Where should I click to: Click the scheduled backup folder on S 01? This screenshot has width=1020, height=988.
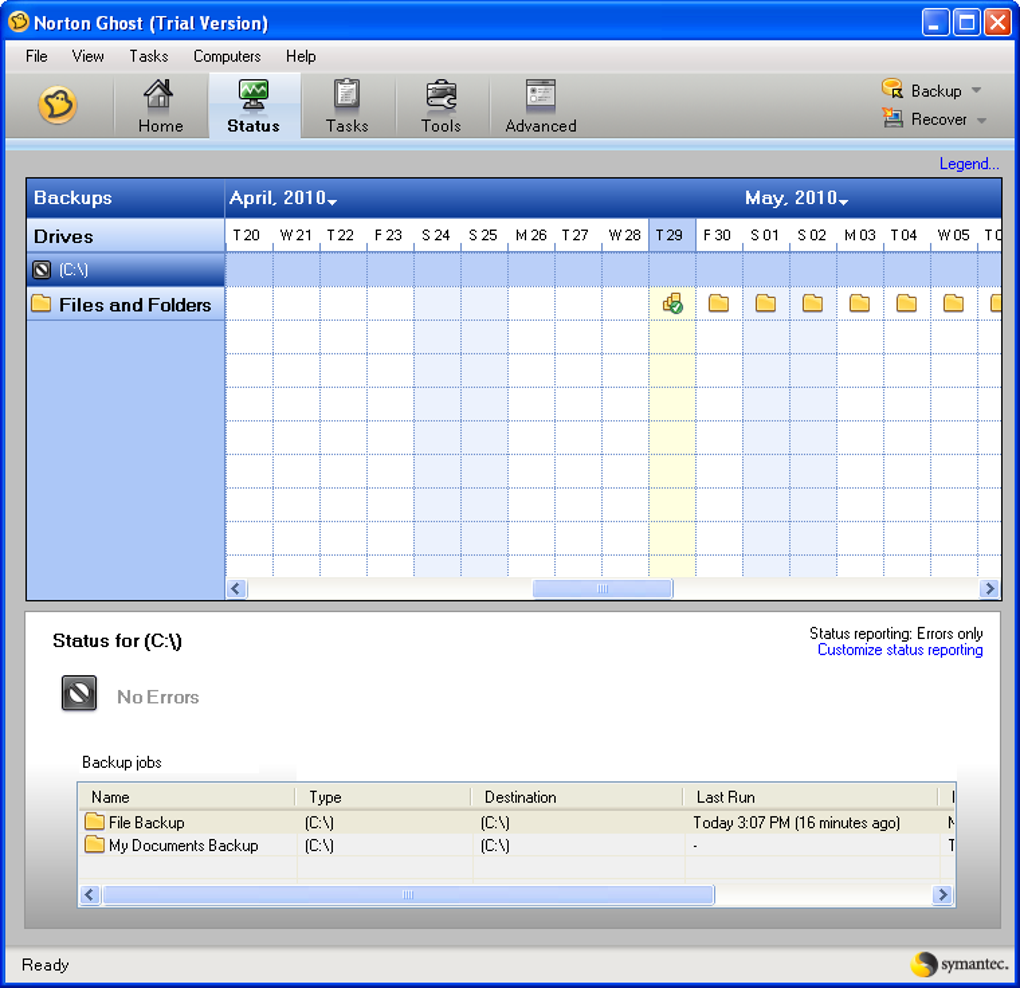pos(766,303)
